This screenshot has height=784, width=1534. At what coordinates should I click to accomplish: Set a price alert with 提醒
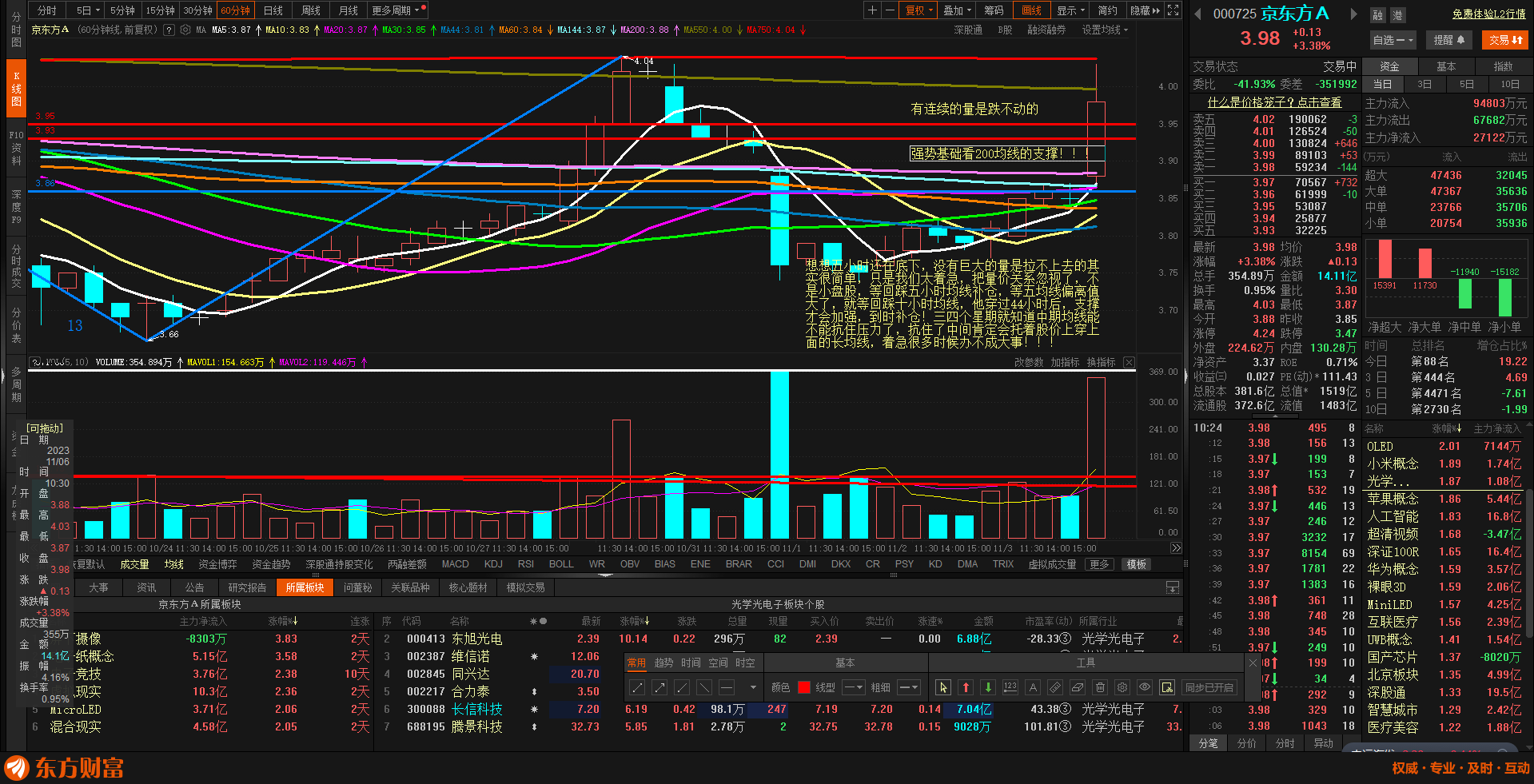[x=1448, y=40]
